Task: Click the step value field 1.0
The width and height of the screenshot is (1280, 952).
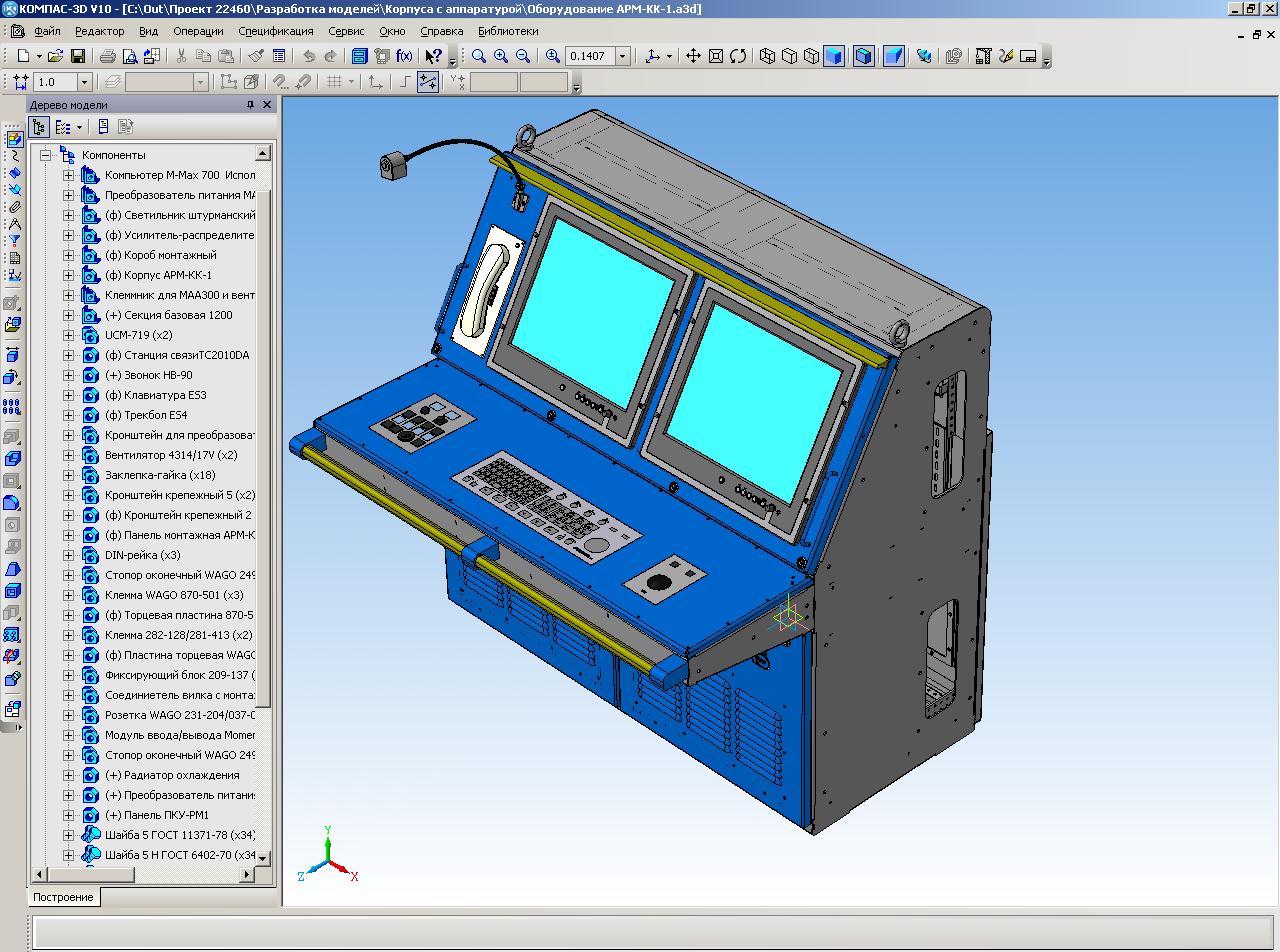Action: coord(55,82)
